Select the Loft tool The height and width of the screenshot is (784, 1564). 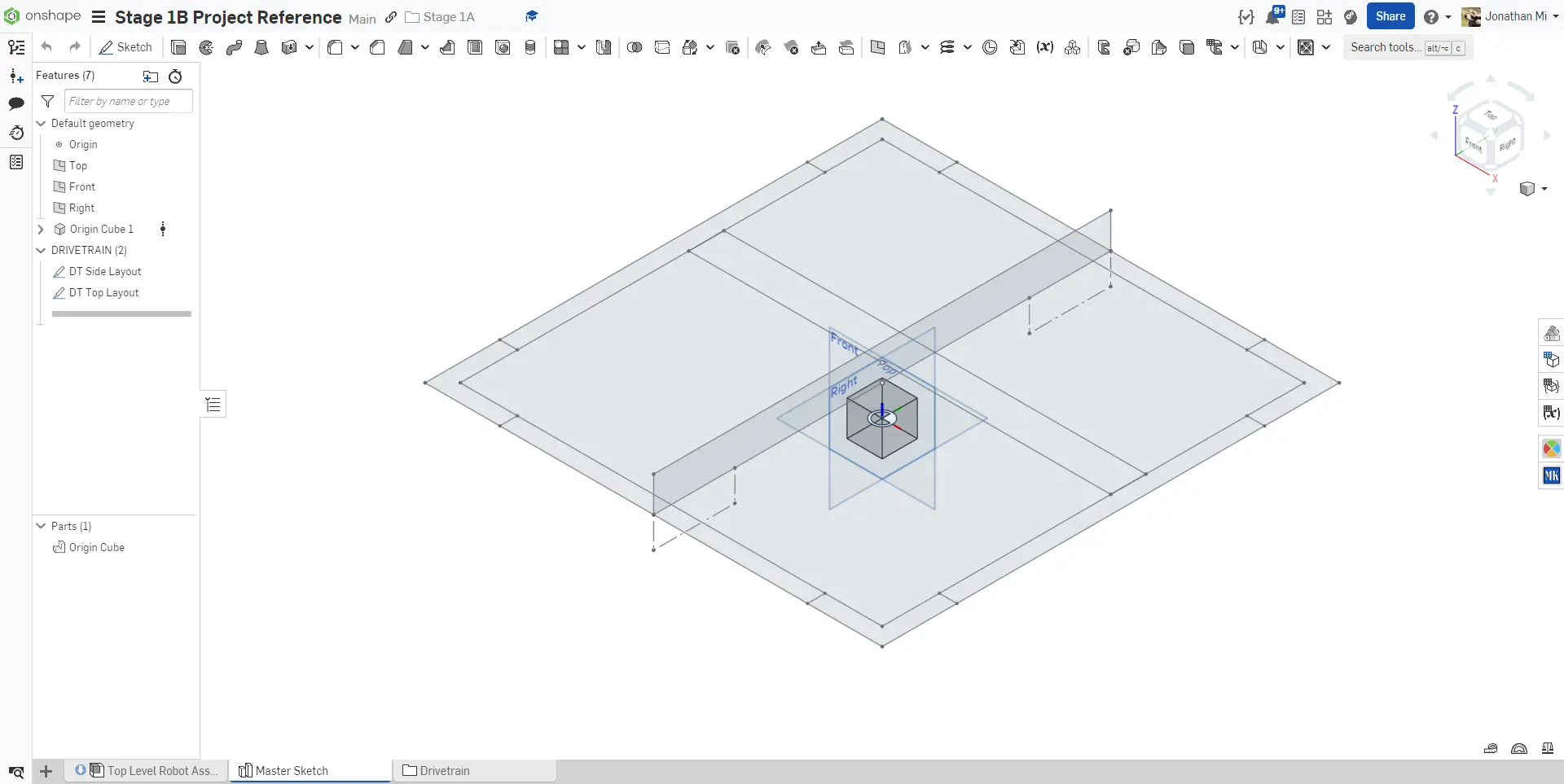(x=261, y=47)
